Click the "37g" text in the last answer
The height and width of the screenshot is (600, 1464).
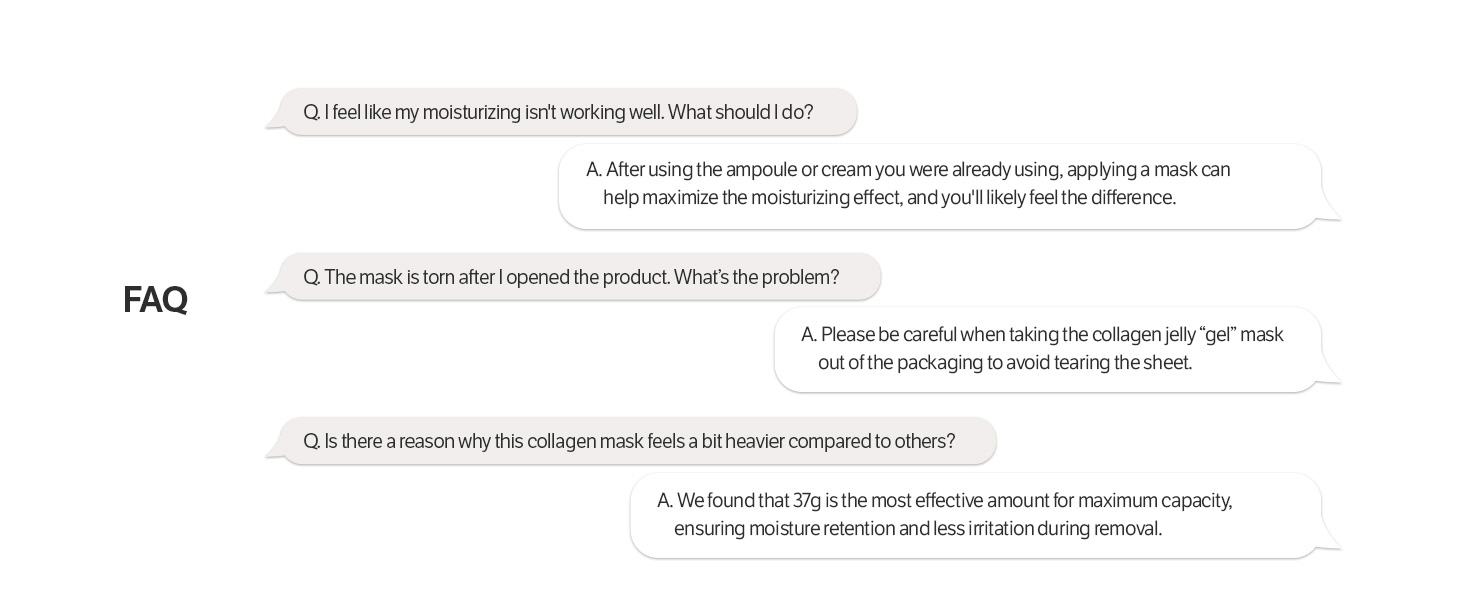pyautogui.click(x=808, y=501)
